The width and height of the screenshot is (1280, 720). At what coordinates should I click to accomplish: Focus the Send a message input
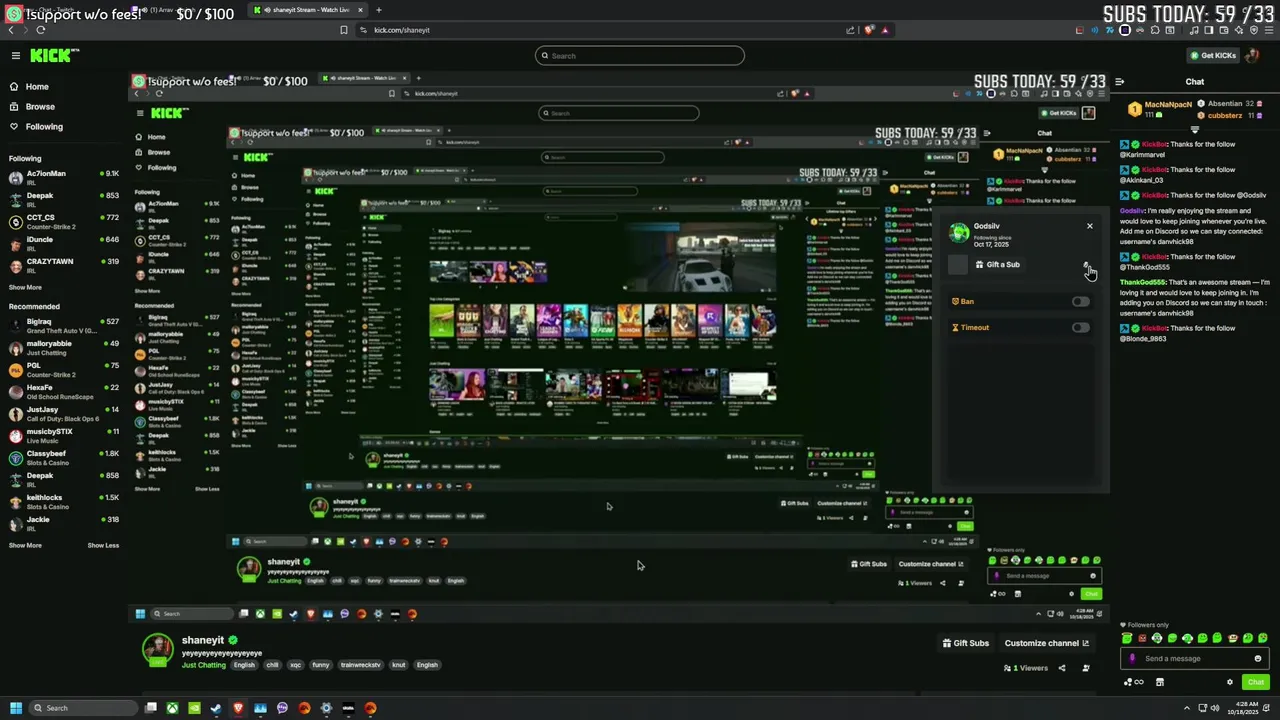pos(1195,658)
